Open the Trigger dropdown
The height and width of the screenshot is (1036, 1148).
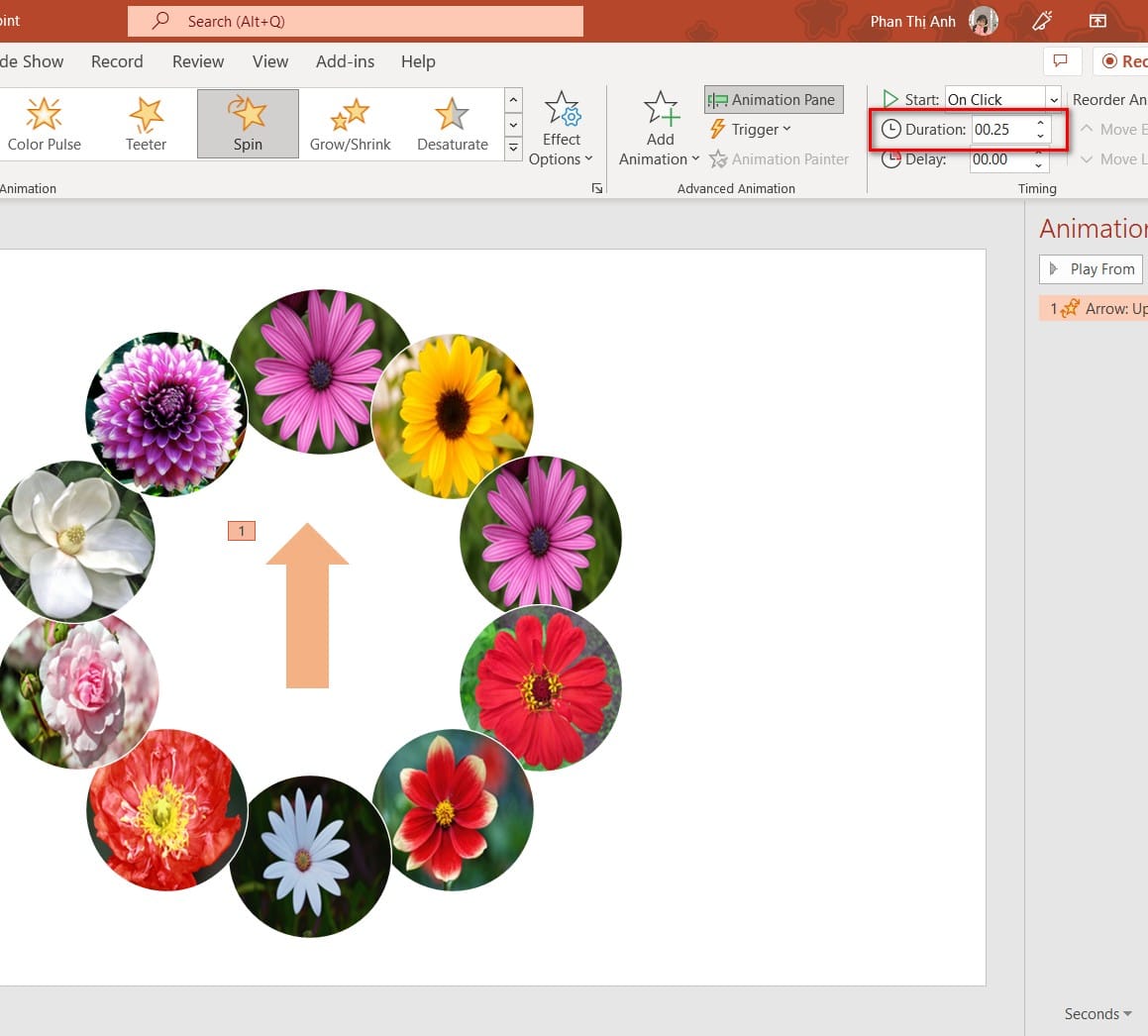751,130
